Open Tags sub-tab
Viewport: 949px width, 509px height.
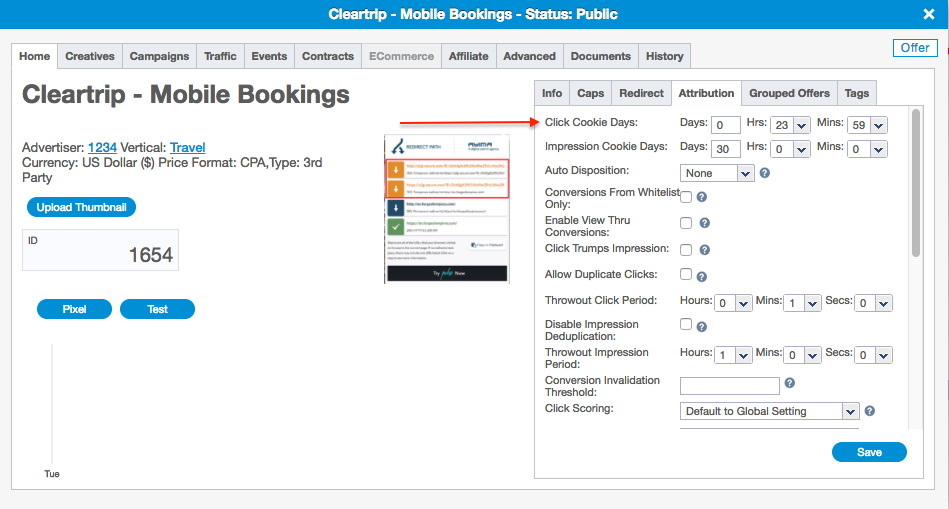coord(857,93)
